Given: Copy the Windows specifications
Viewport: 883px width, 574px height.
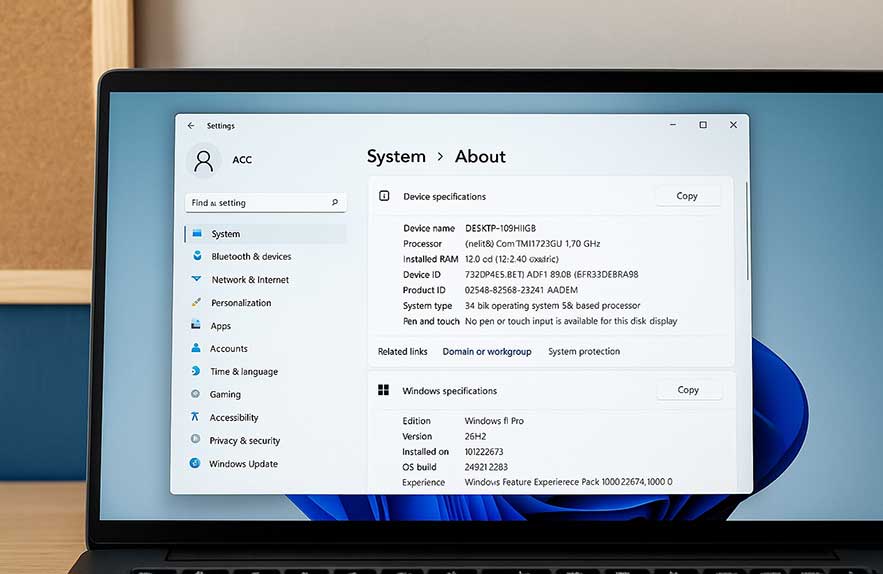Looking at the screenshot, I should [x=689, y=390].
